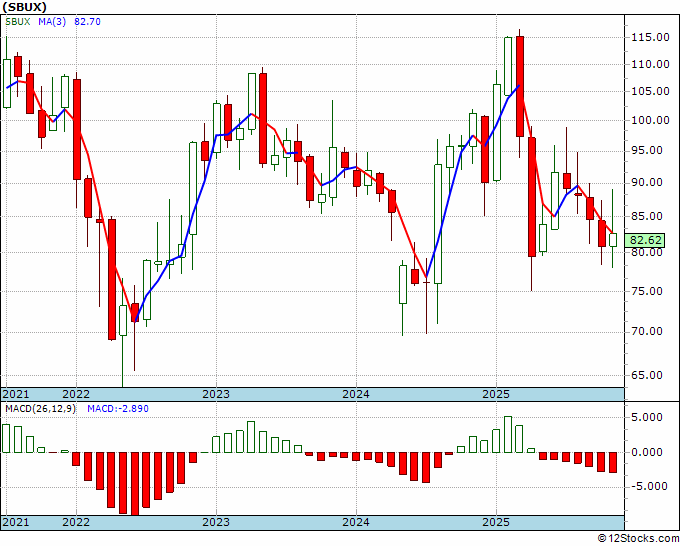Click the (SBUX) chart title
Viewport: 680px width, 546px height.
[25, 7]
